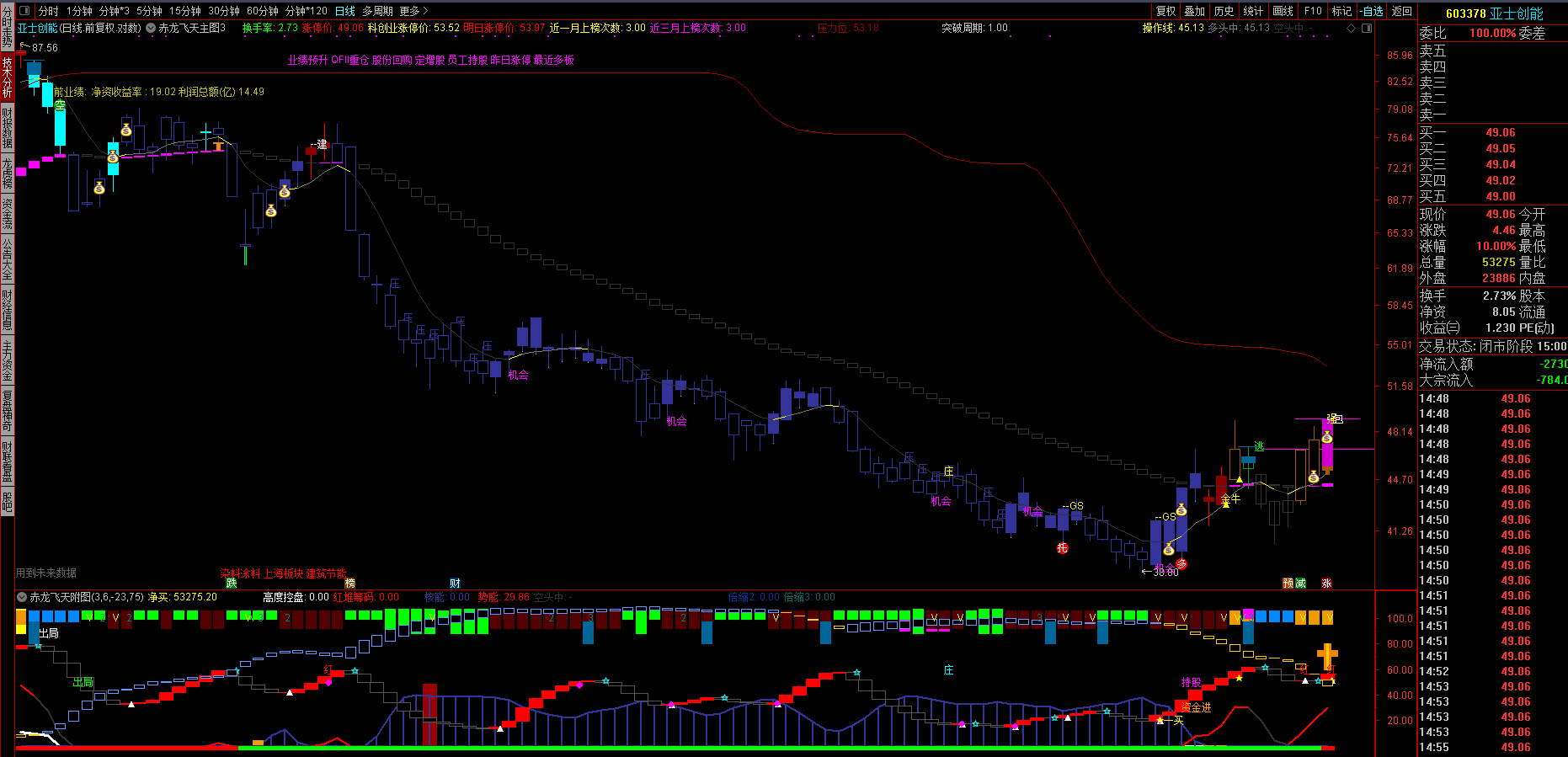Select the 分钟*3 period
1568x757 pixels.
click(115, 11)
